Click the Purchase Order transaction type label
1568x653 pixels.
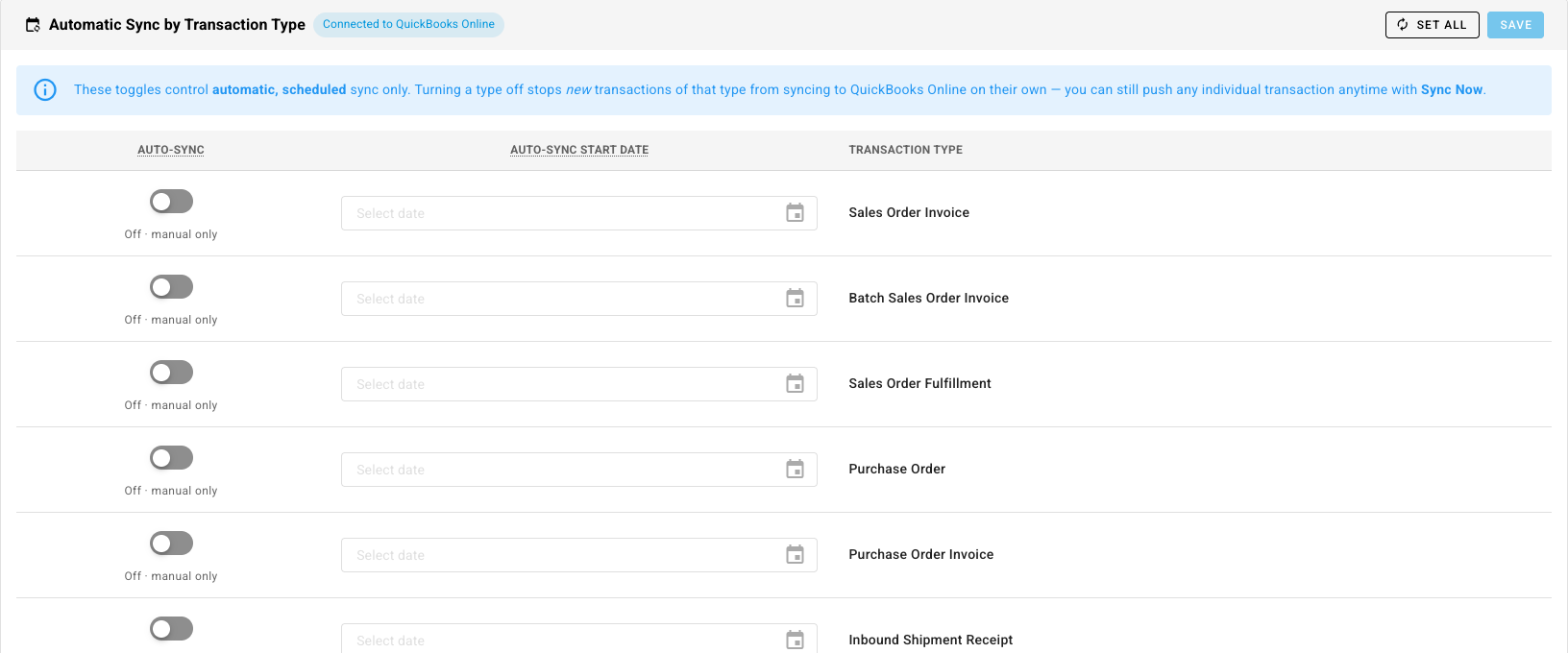click(x=896, y=470)
